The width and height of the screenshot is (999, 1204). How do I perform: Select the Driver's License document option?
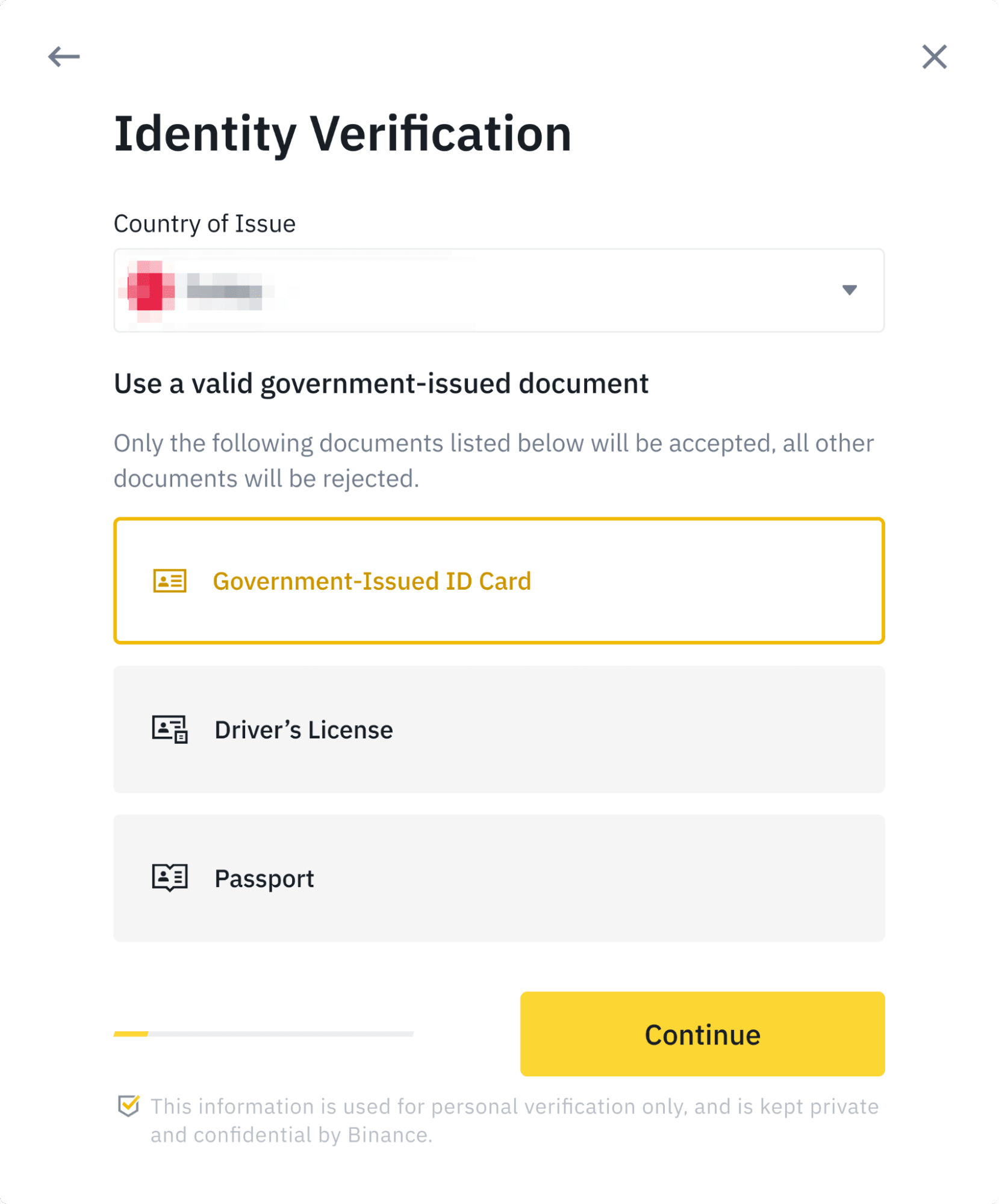click(x=499, y=729)
